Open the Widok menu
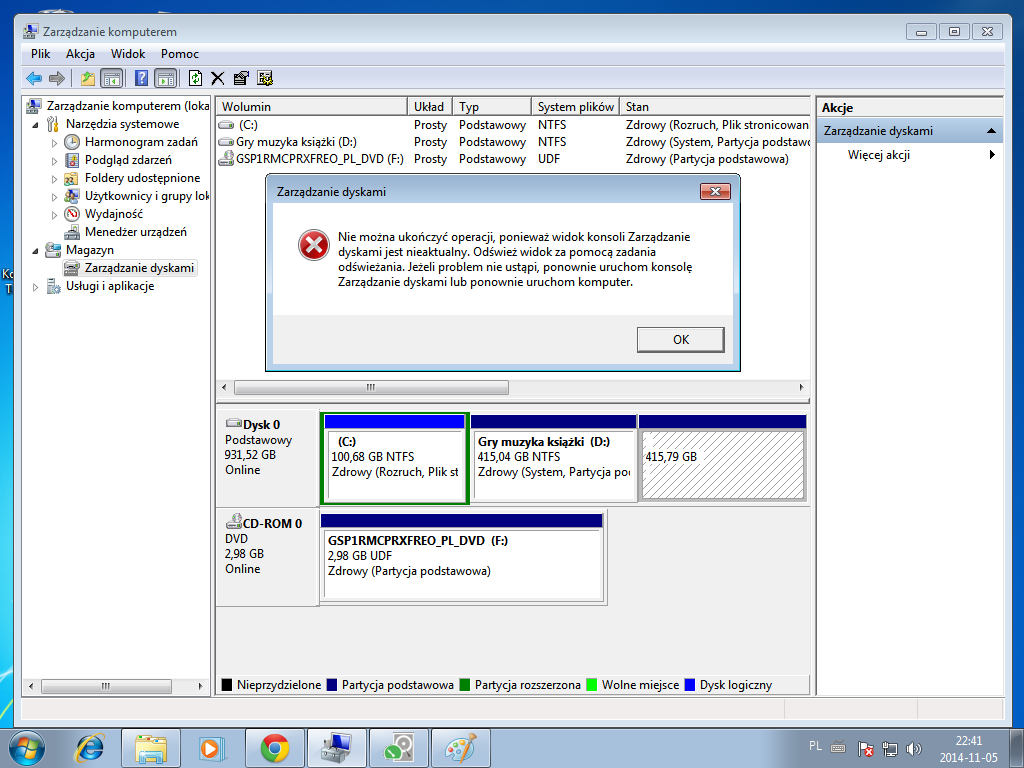Screen dimensions: 1024x768 click(x=128, y=54)
